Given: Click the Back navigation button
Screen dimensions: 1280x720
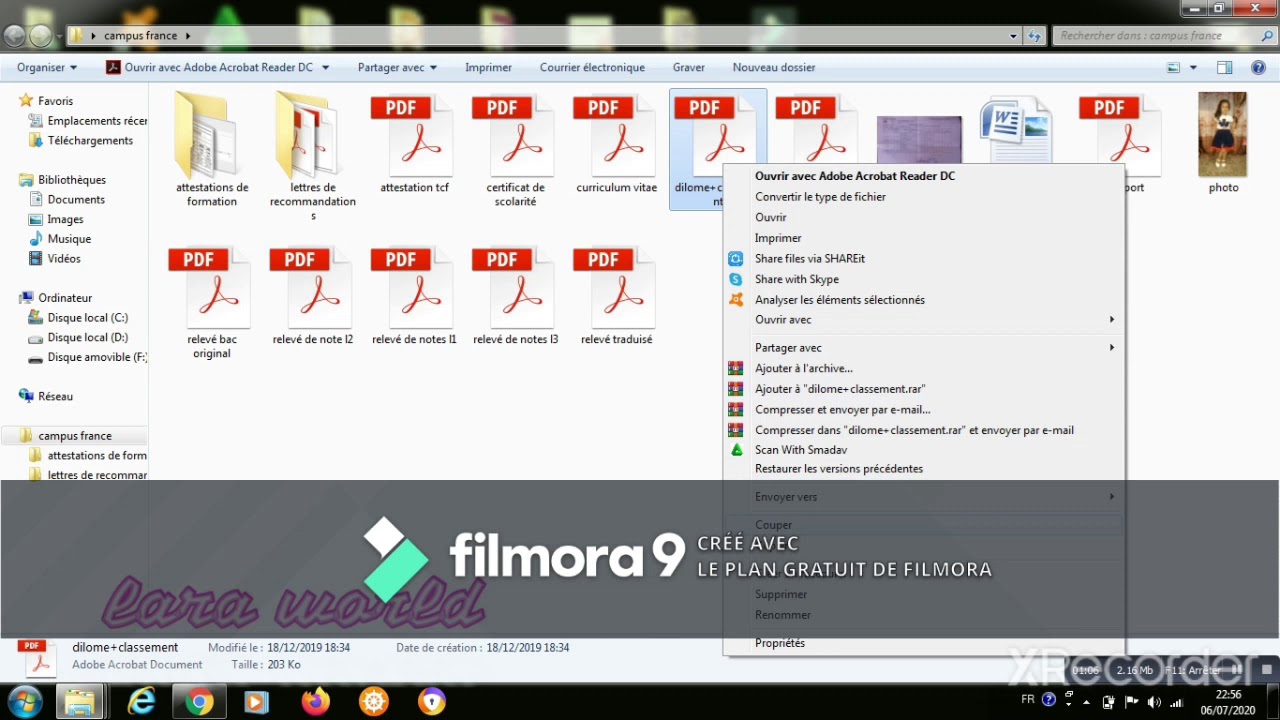Looking at the screenshot, I should click(x=15, y=36).
